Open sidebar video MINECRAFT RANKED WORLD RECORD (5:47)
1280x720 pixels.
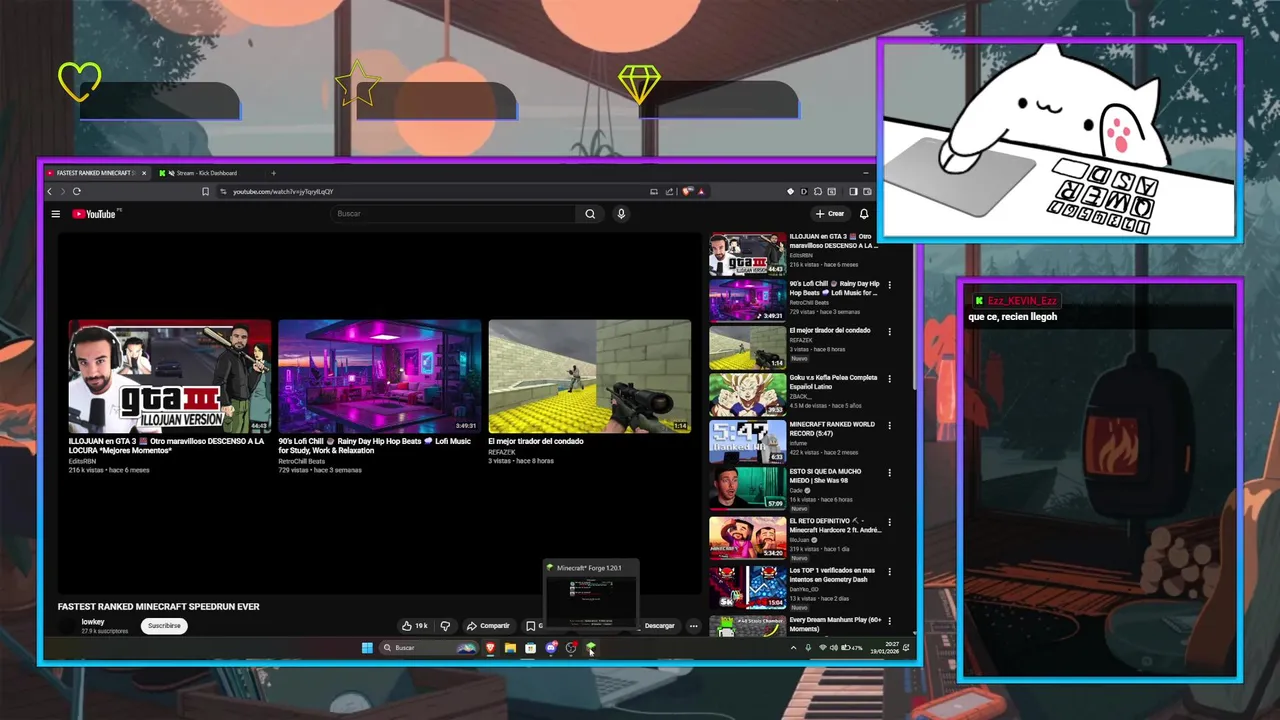click(831, 429)
